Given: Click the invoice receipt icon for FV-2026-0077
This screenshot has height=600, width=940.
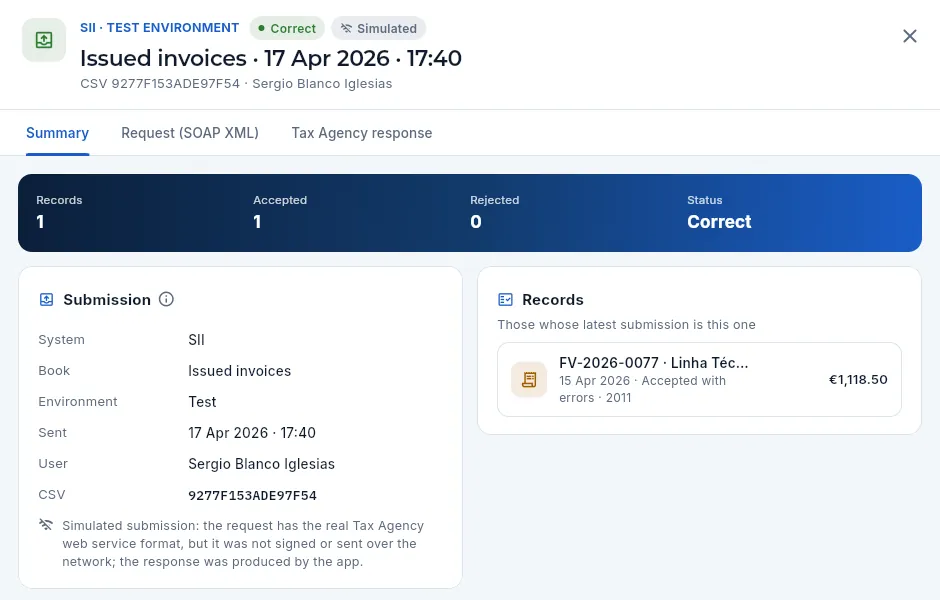Looking at the screenshot, I should pos(529,379).
